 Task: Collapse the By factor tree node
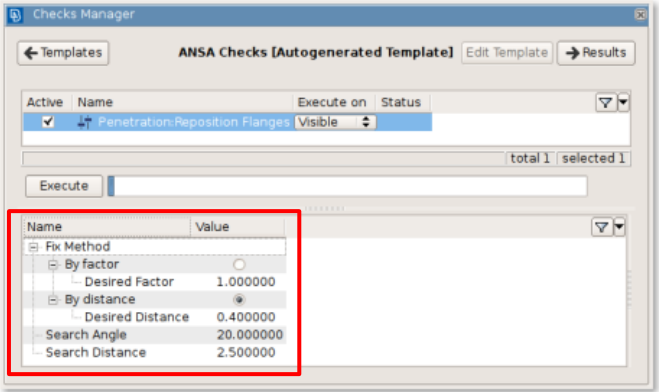[x=53, y=265]
